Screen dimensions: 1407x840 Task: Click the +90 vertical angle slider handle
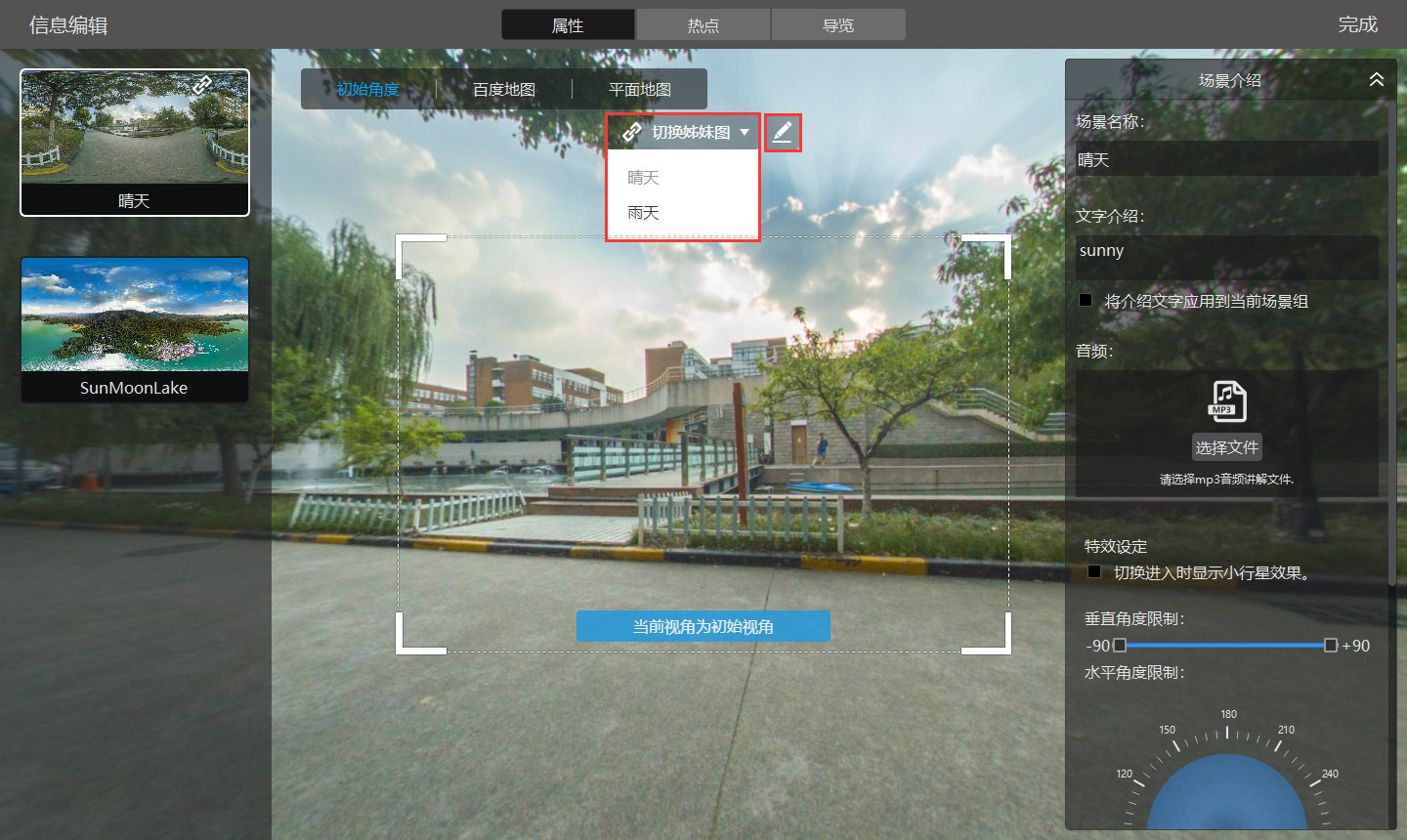click(x=1330, y=646)
